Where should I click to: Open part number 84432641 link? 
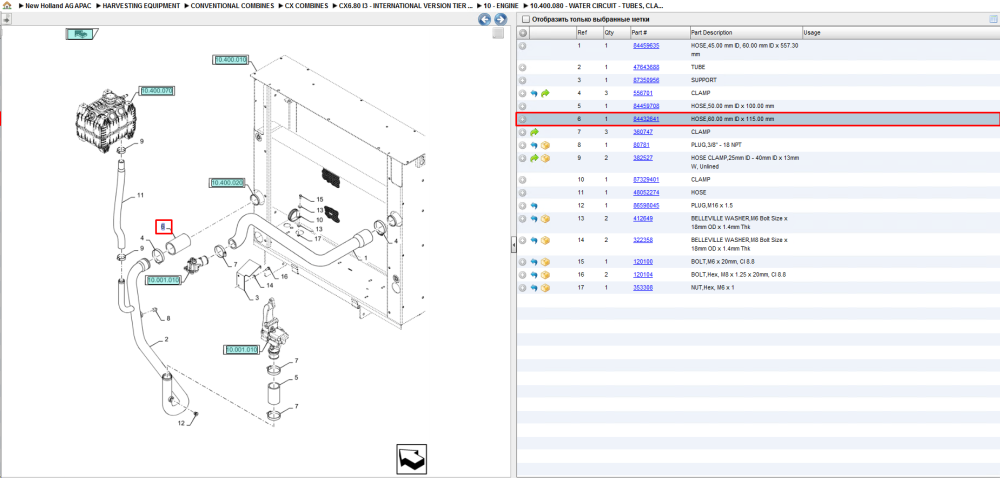(646, 119)
